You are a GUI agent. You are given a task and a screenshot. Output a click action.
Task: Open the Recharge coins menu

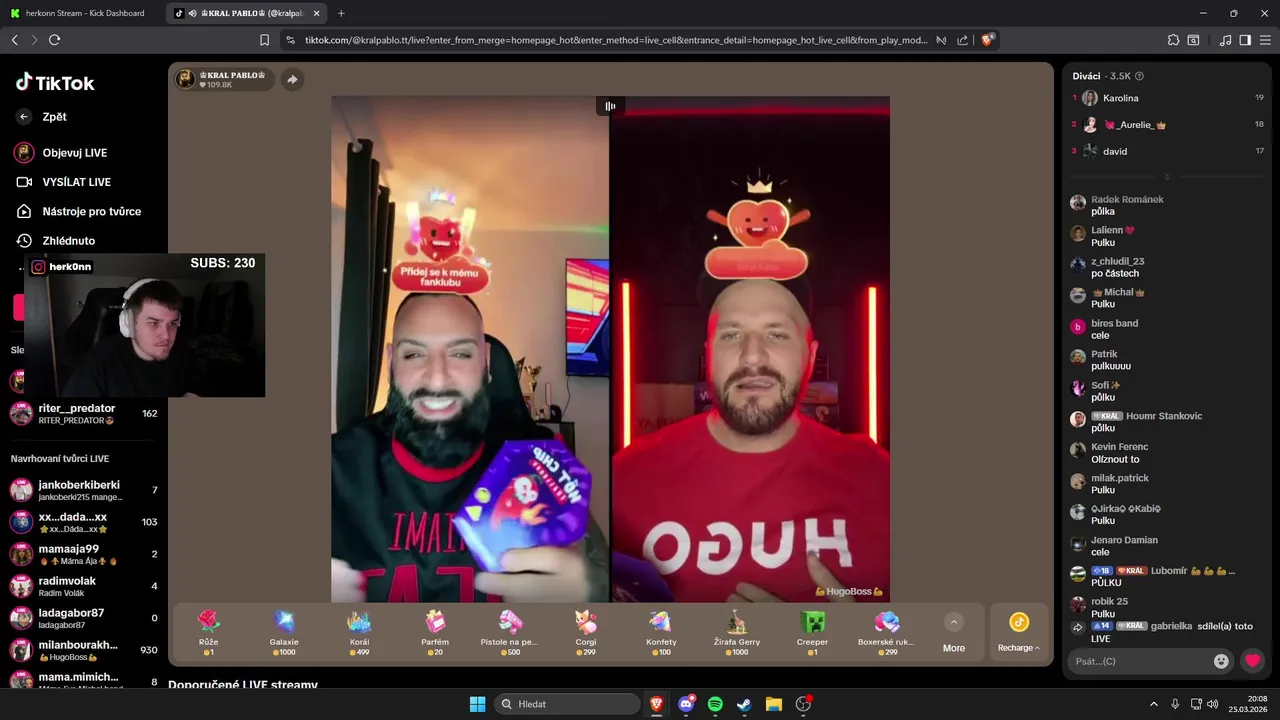coord(1018,633)
